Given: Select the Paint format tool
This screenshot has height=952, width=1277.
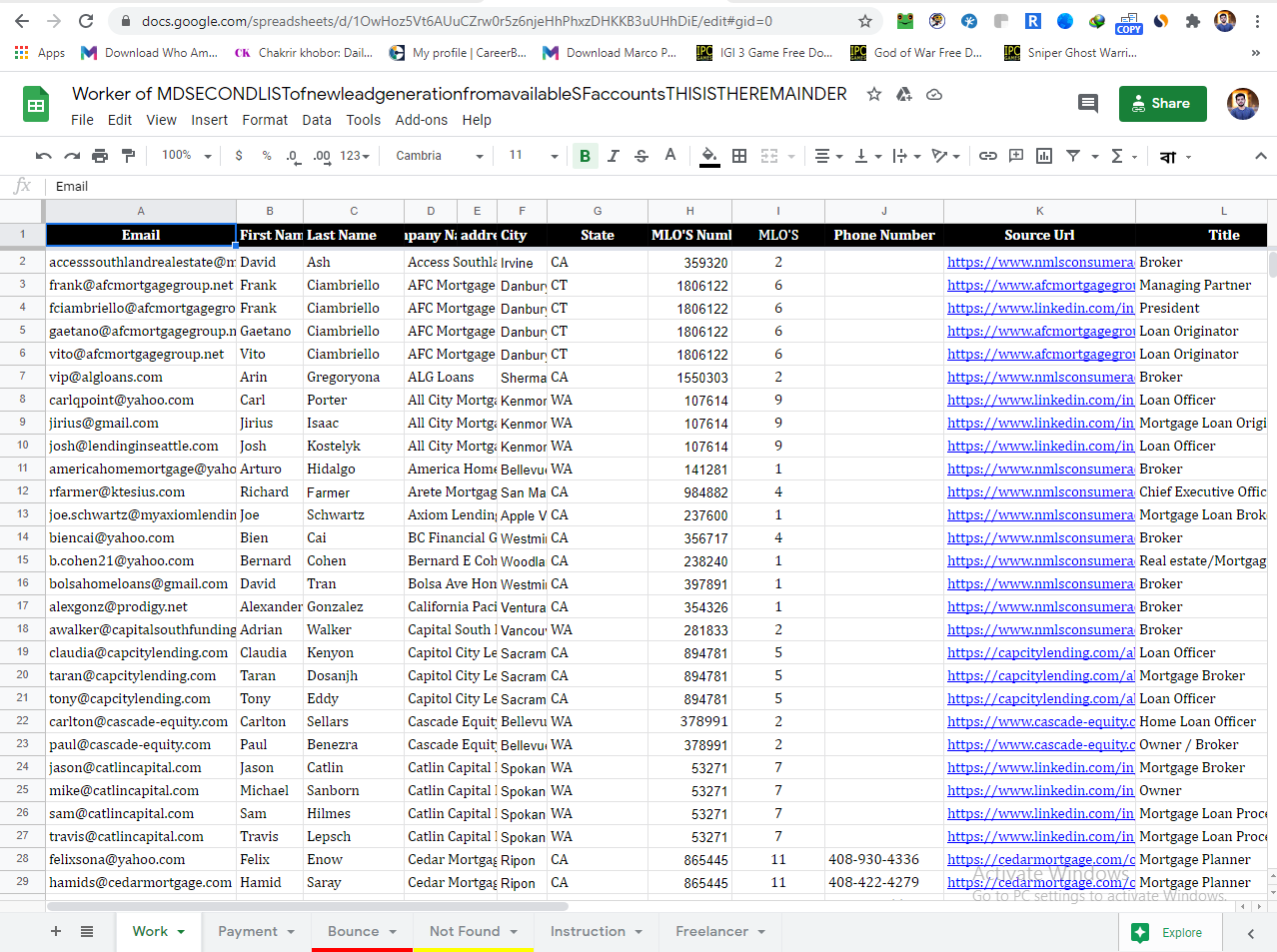Looking at the screenshot, I should click(128, 156).
